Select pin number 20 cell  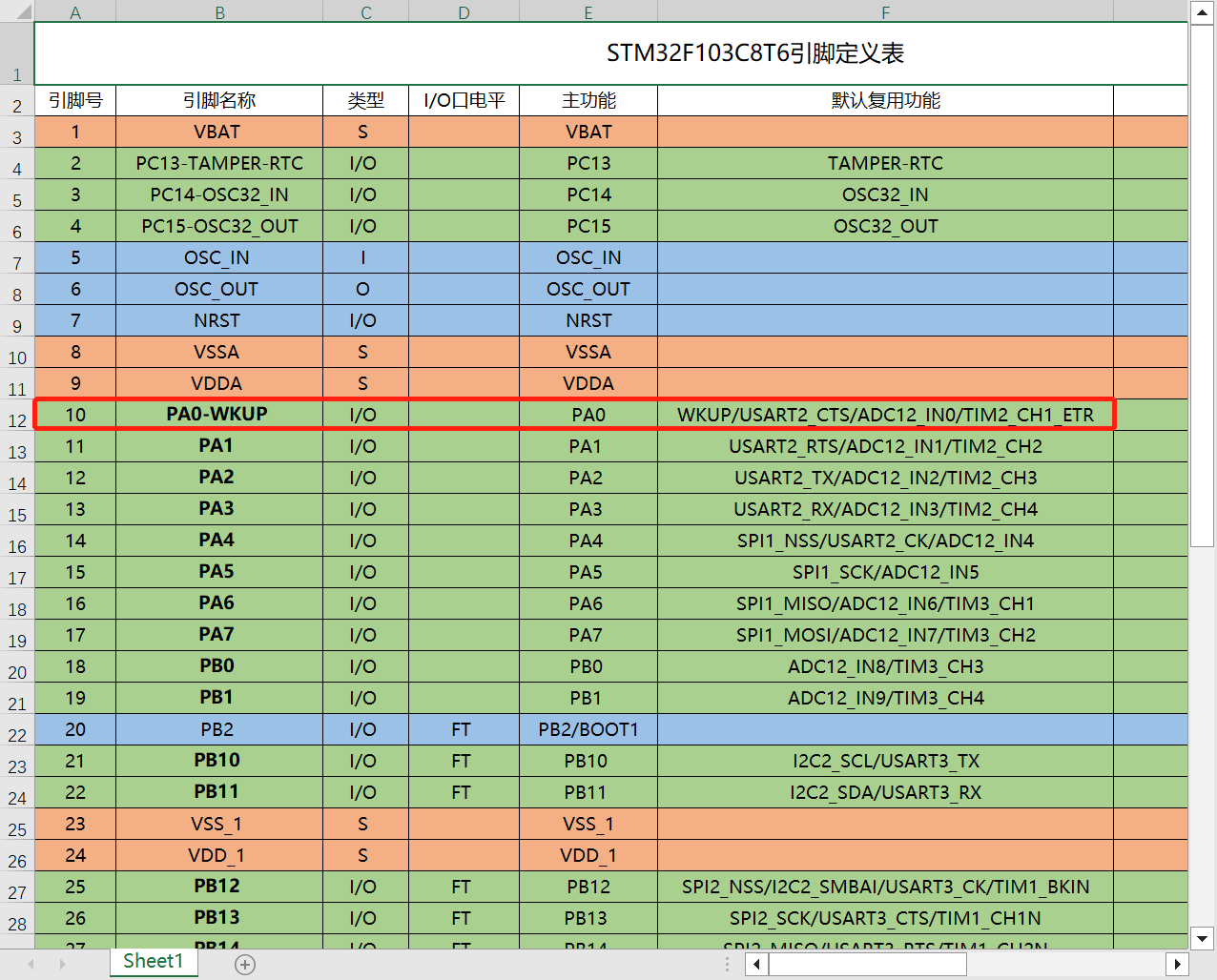(x=75, y=729)
